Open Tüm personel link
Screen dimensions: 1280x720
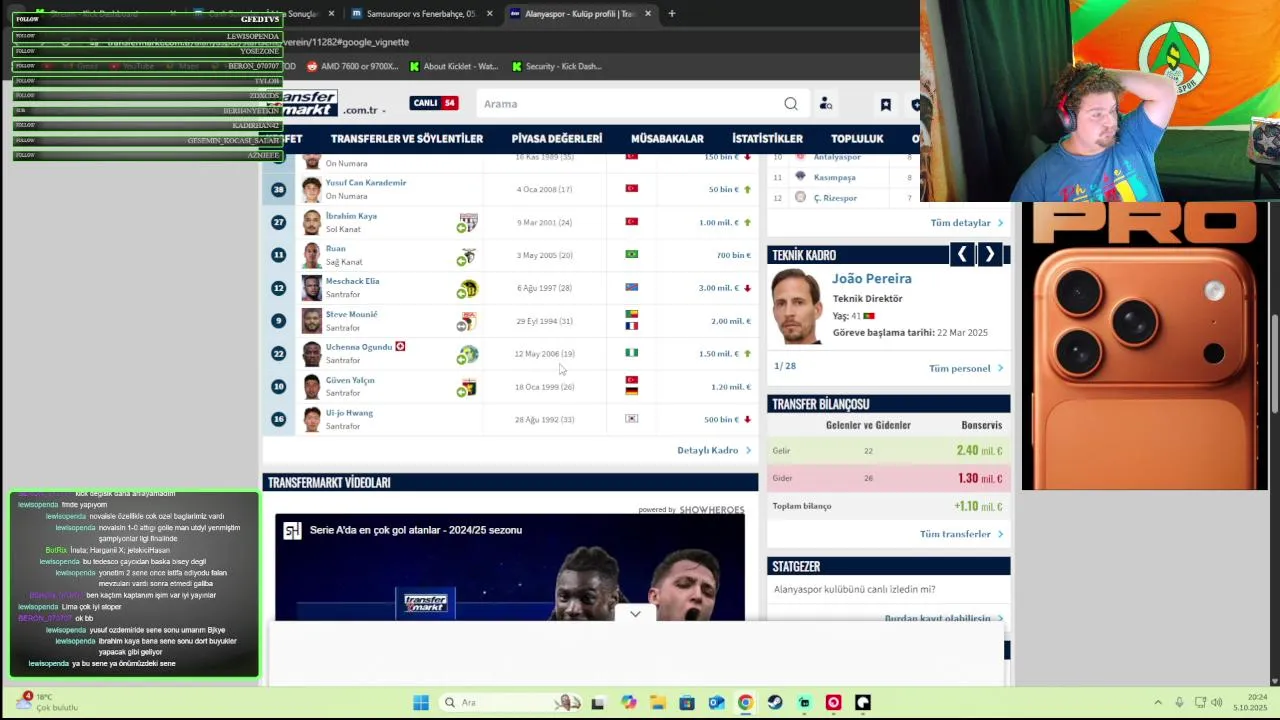coord(966,369)
